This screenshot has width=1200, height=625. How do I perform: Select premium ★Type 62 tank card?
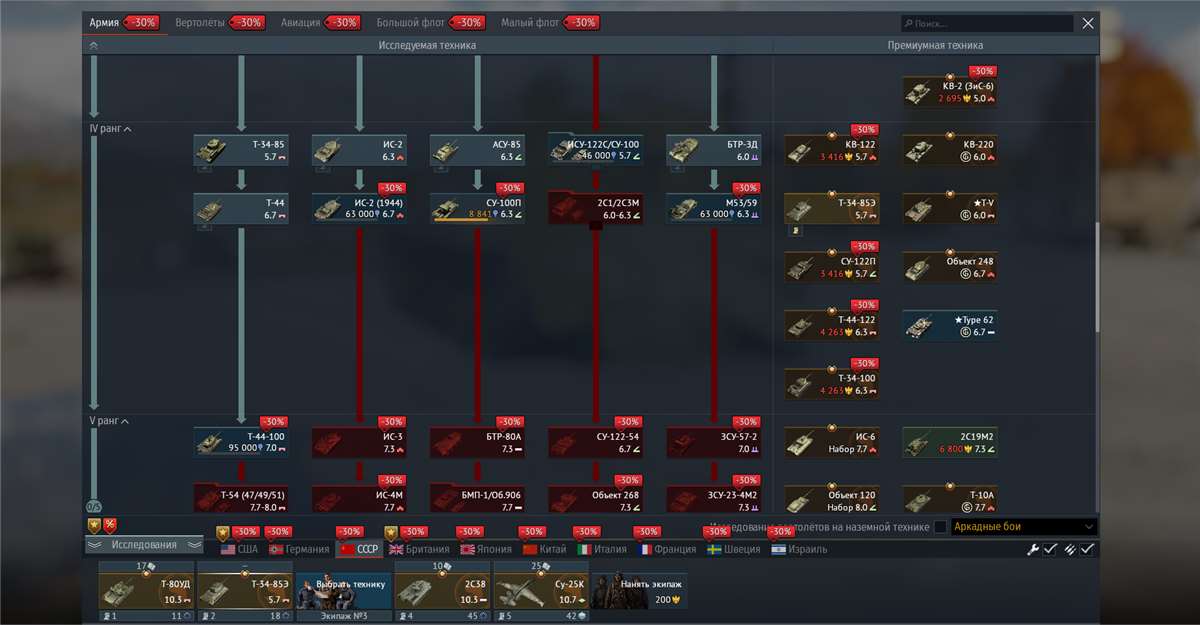click(949, 325)
